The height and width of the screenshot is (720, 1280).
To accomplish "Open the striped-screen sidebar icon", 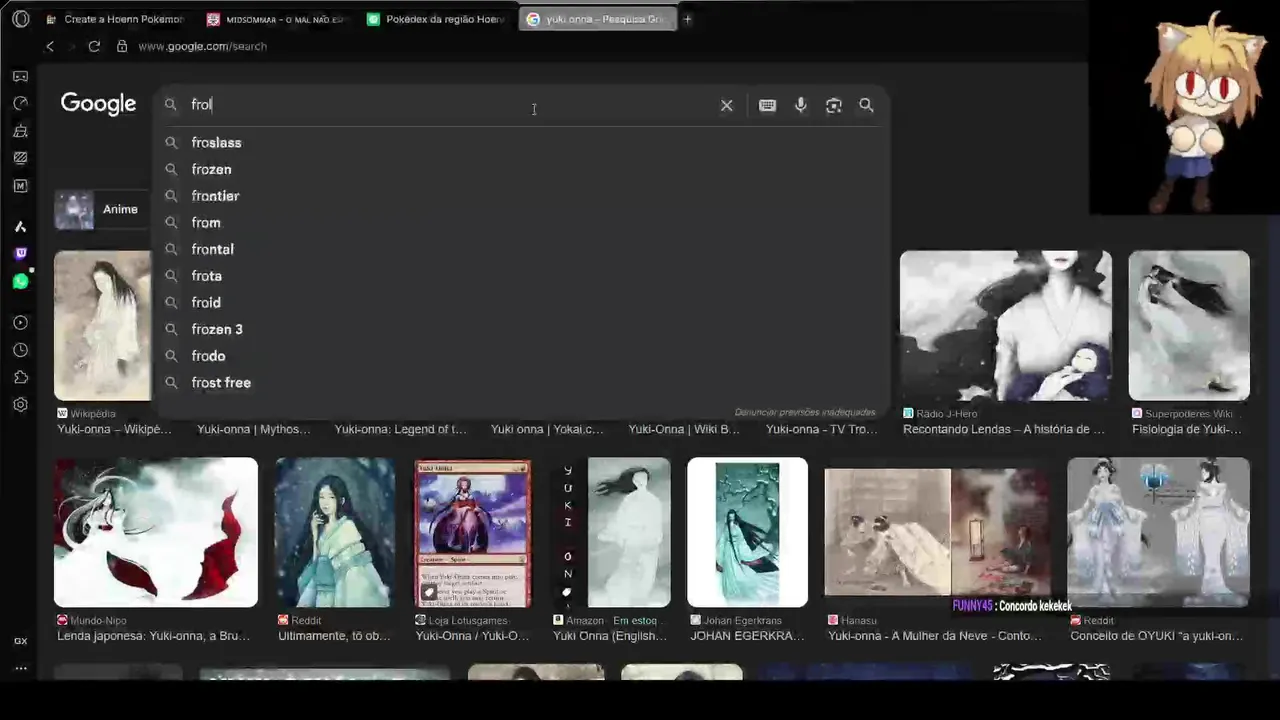I will [x=20, y=158].
